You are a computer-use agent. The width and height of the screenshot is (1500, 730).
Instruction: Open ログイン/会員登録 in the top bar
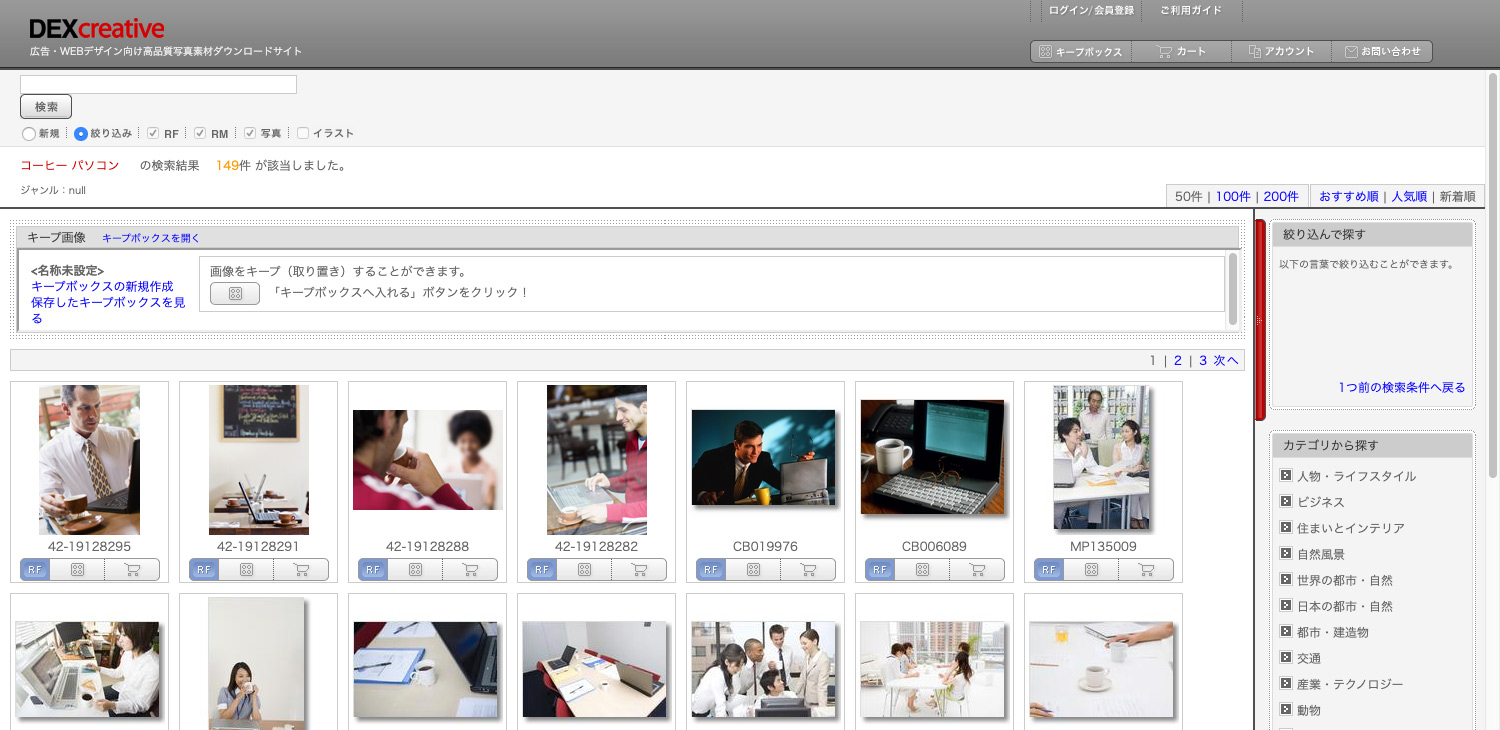click(x=1091, y=10)
